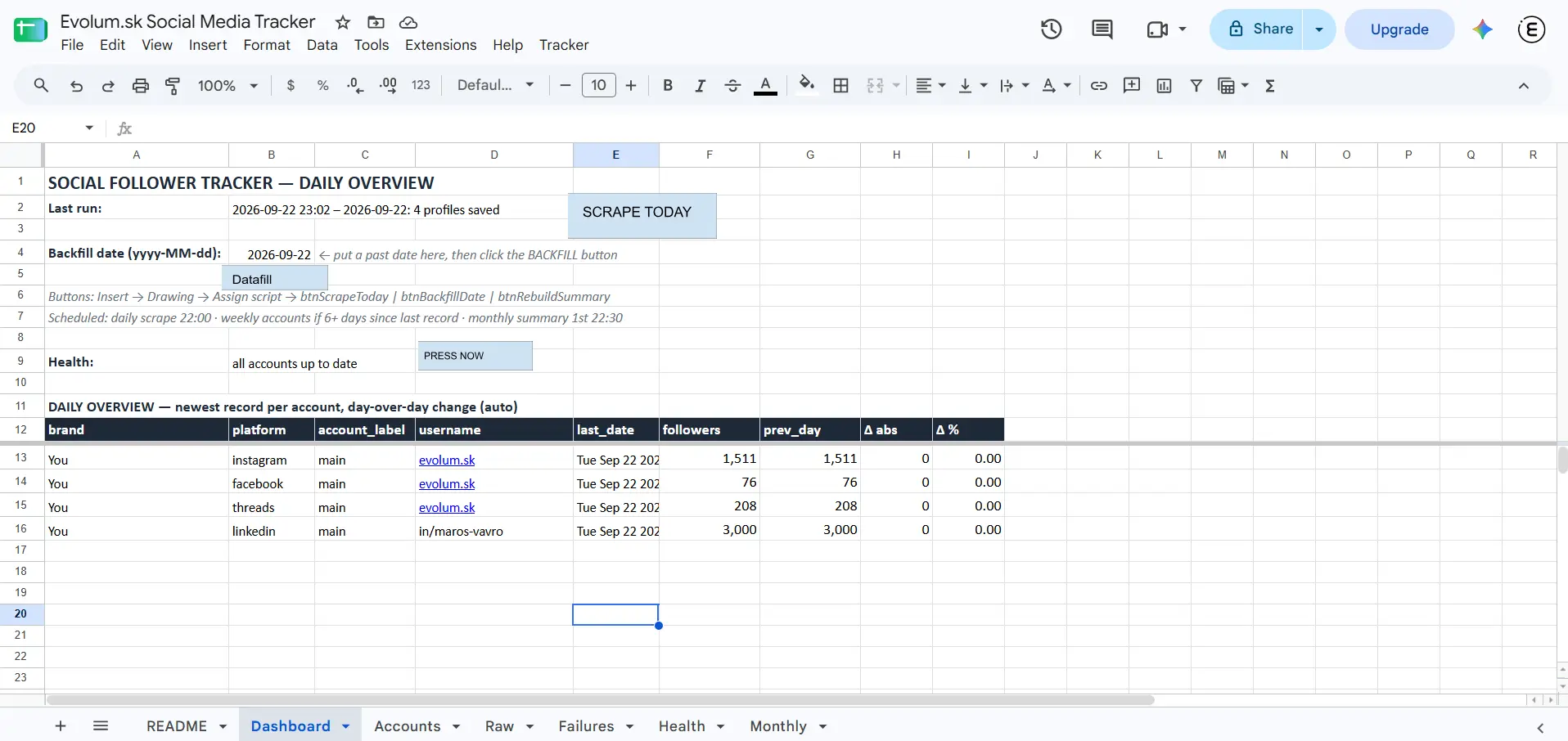Screen dimensions: 1568x741
Task: Open Gemini assistant sparkle
Action: click(1482, 29)
